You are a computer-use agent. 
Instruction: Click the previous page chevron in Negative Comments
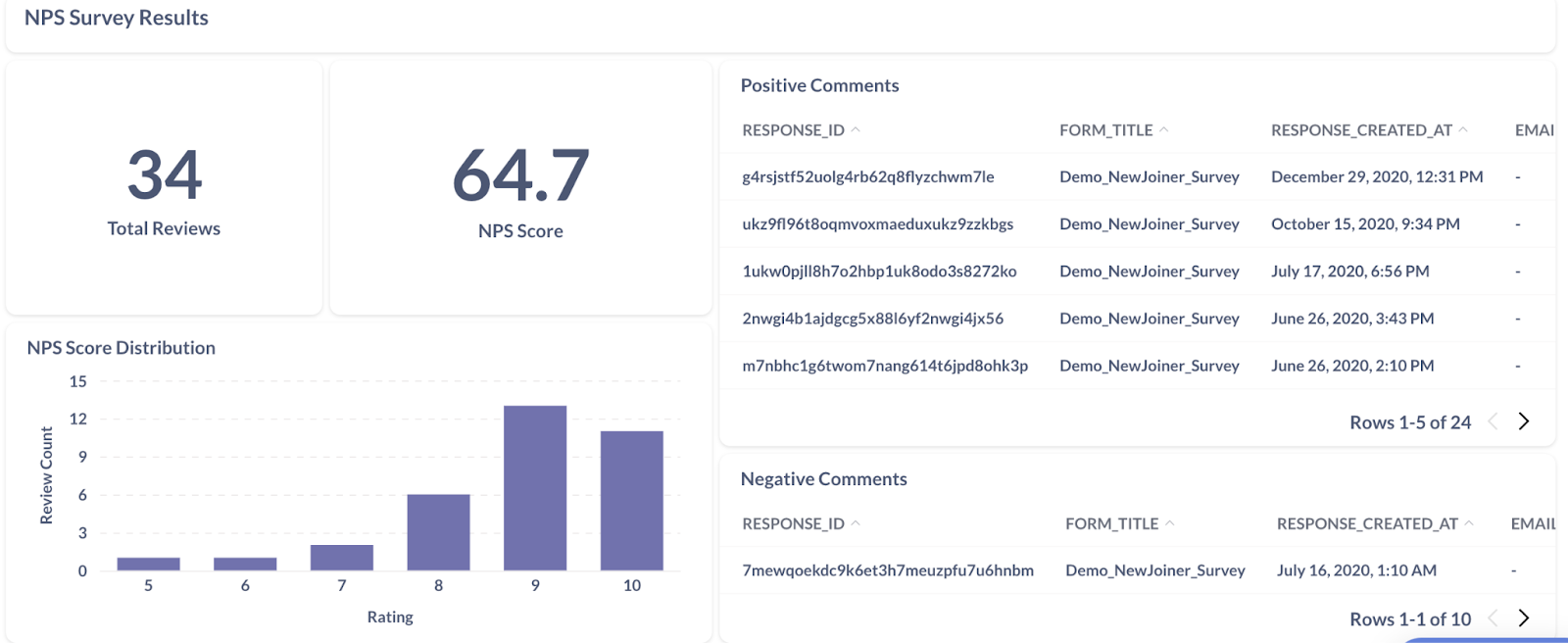pos(1492,618)
